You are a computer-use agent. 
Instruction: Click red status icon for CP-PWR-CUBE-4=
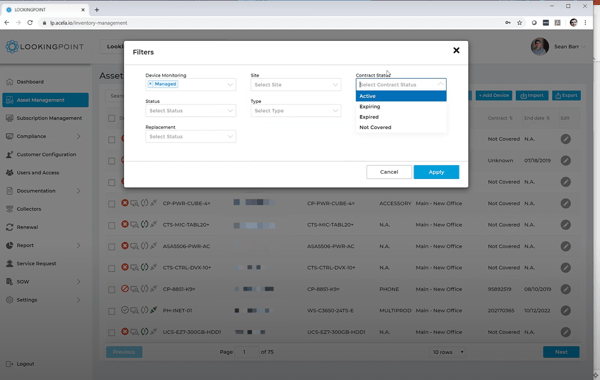coord(125,203)
